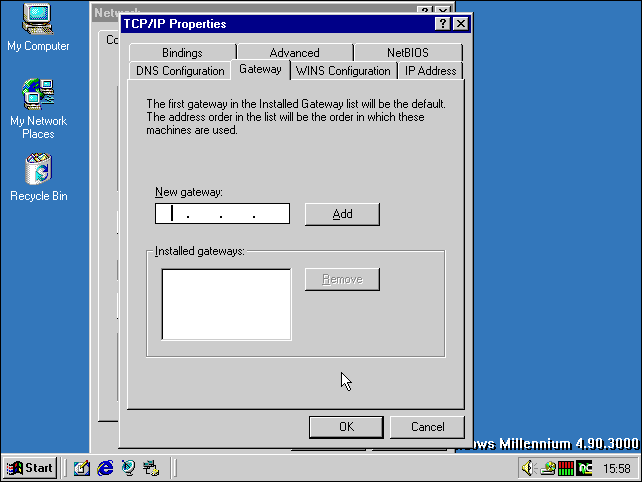This screenshot has width=642, height=482.
Task: Click the Remove button
Action: tap(342, 279)
